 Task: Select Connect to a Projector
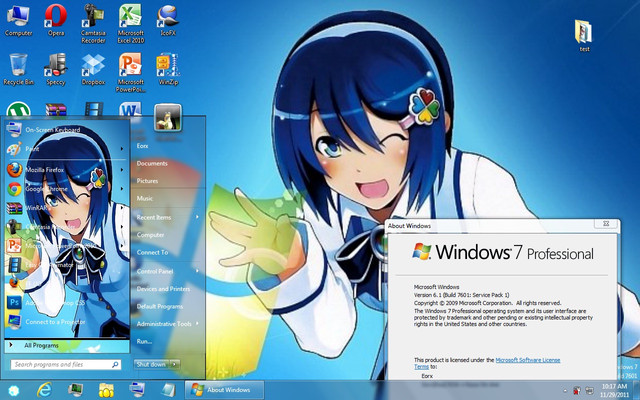tap(65, 322)
